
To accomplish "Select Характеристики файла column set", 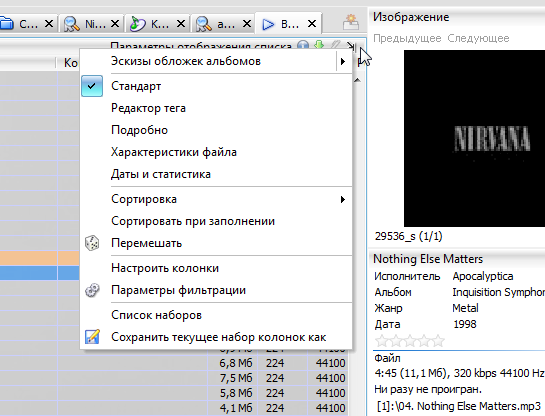I will point(216,152).
